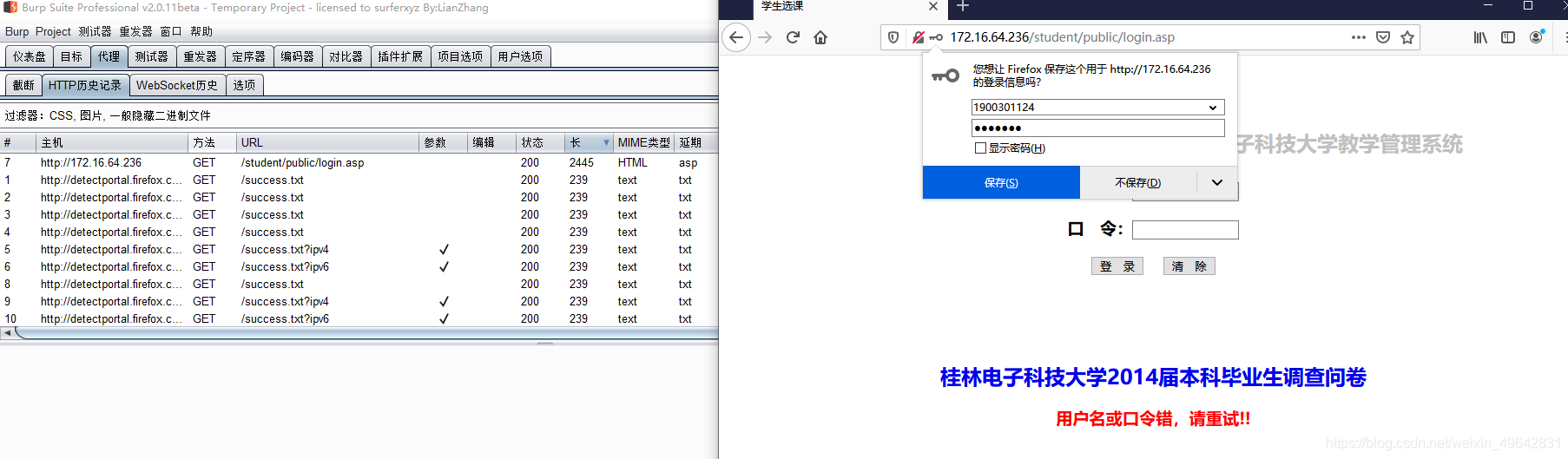
Task: Open the 帮助 menu
Action: point(201,31)
